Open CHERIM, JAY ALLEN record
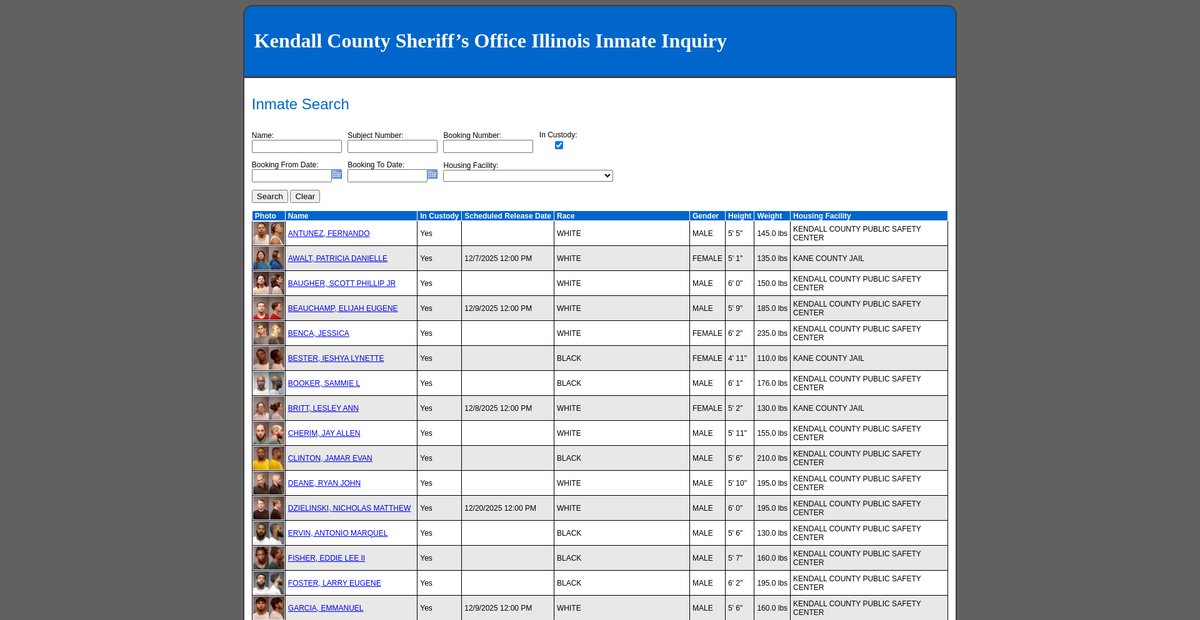The height and width of the screenshot is (620, 1200). pos(324,433)
